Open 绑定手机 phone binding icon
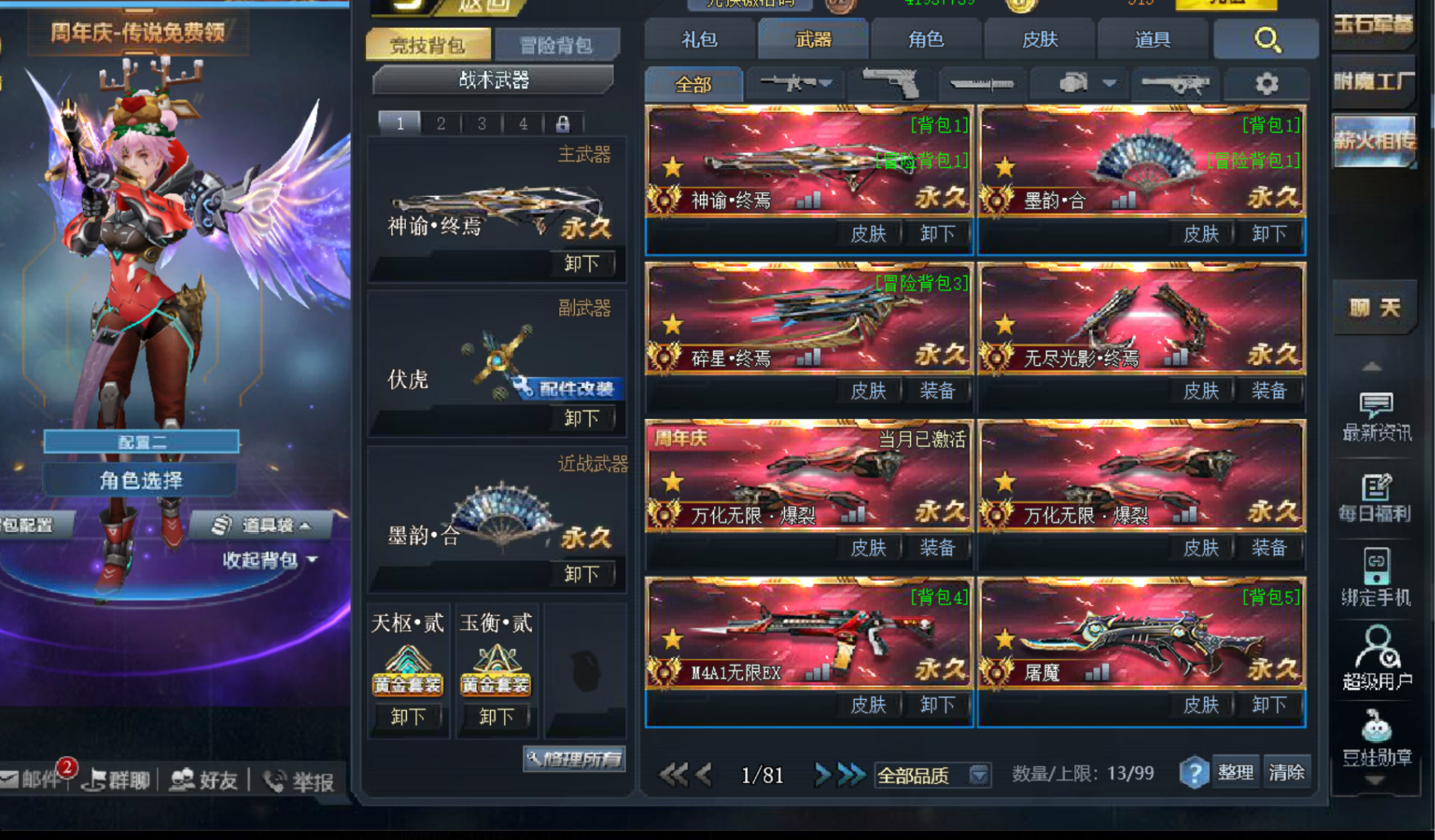The image size is (1435, 840). click(x=1376, y=577)
